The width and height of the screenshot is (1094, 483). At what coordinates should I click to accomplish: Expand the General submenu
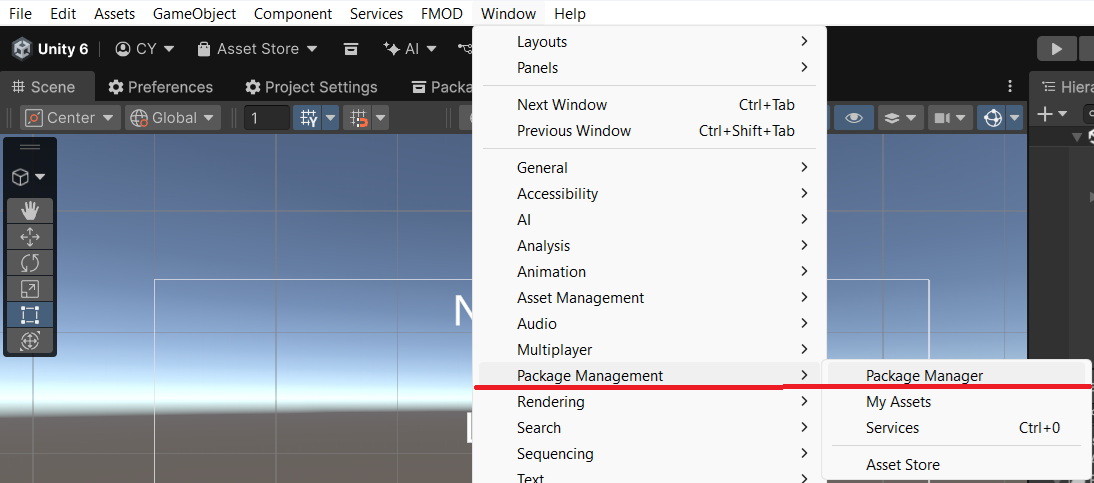(650, 168)
